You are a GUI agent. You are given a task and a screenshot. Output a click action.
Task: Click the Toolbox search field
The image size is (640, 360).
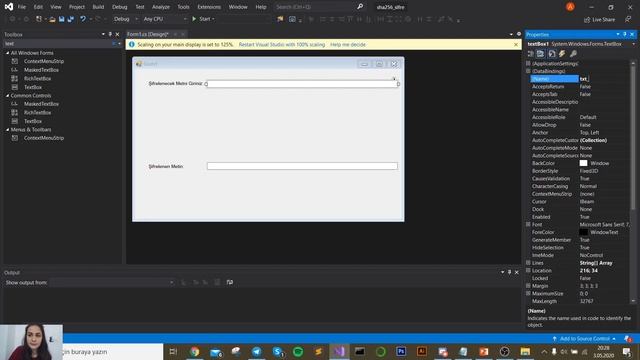[x=57, y=44]
